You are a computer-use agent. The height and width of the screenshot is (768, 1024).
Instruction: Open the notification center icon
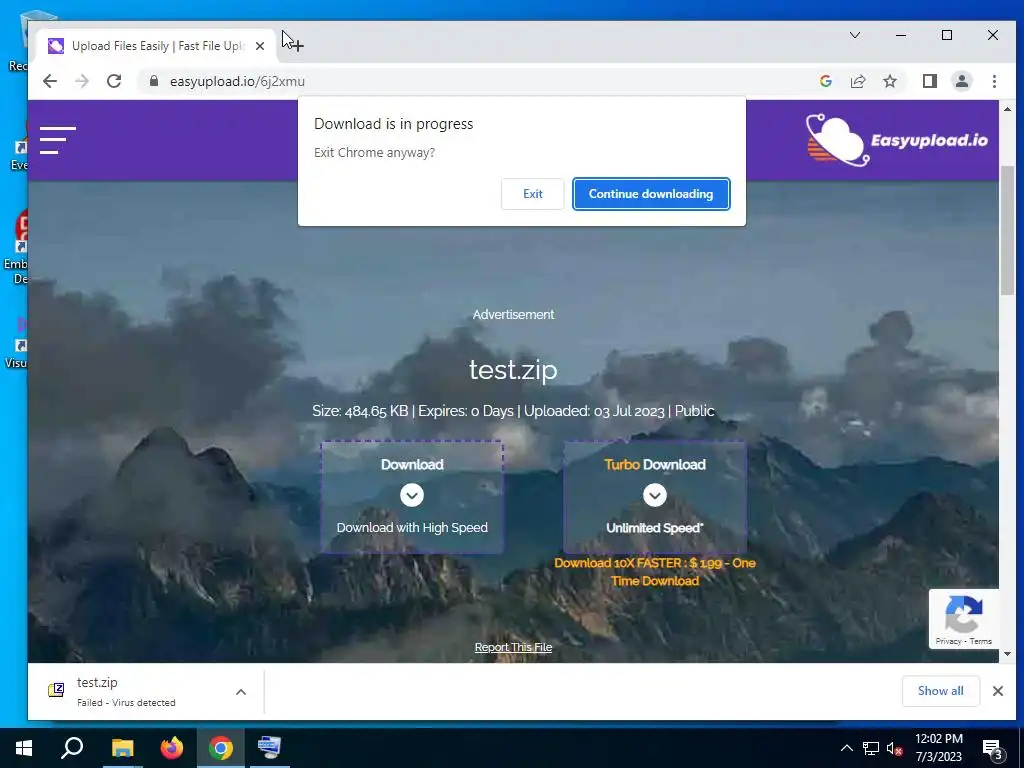[993, 748]
